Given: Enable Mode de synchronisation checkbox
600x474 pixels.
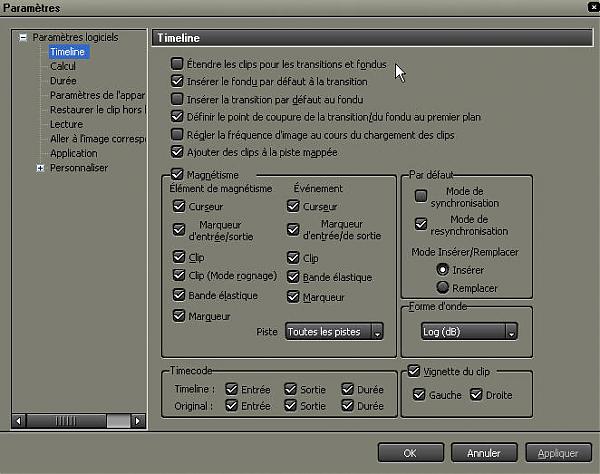Looking at the screenshot, I should 421,196.
